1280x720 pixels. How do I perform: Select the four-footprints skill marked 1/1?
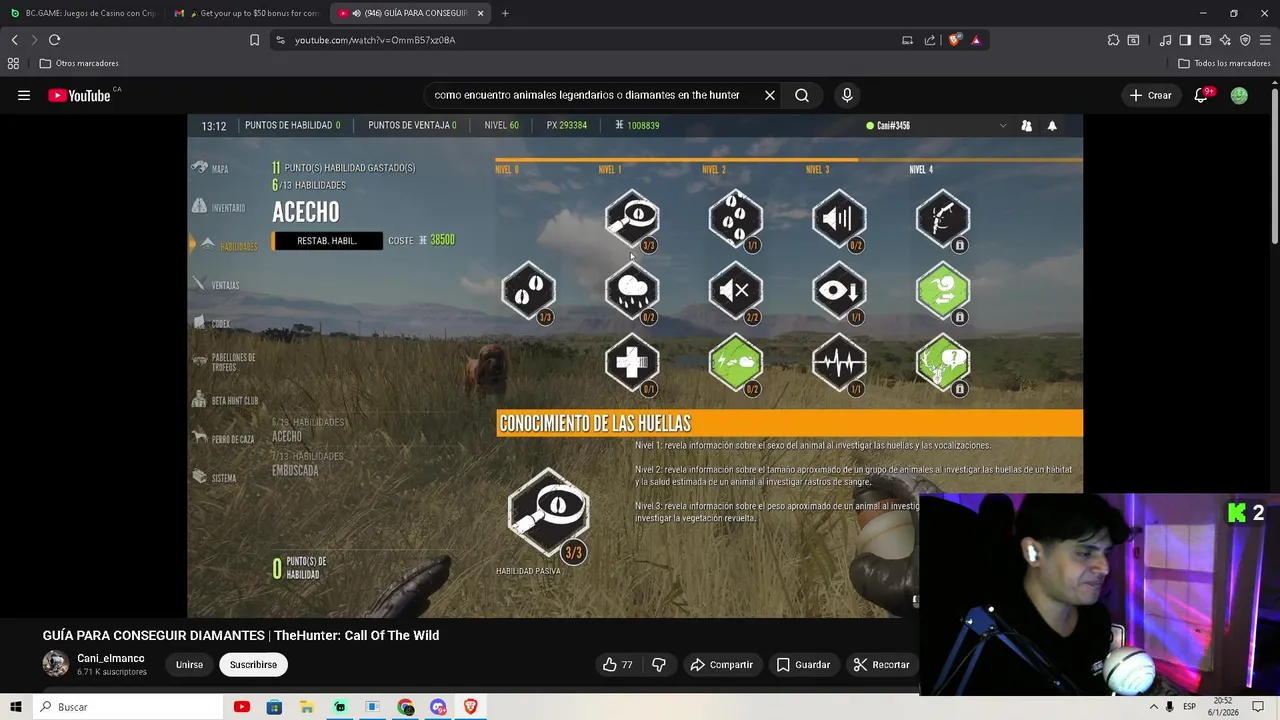736,218
